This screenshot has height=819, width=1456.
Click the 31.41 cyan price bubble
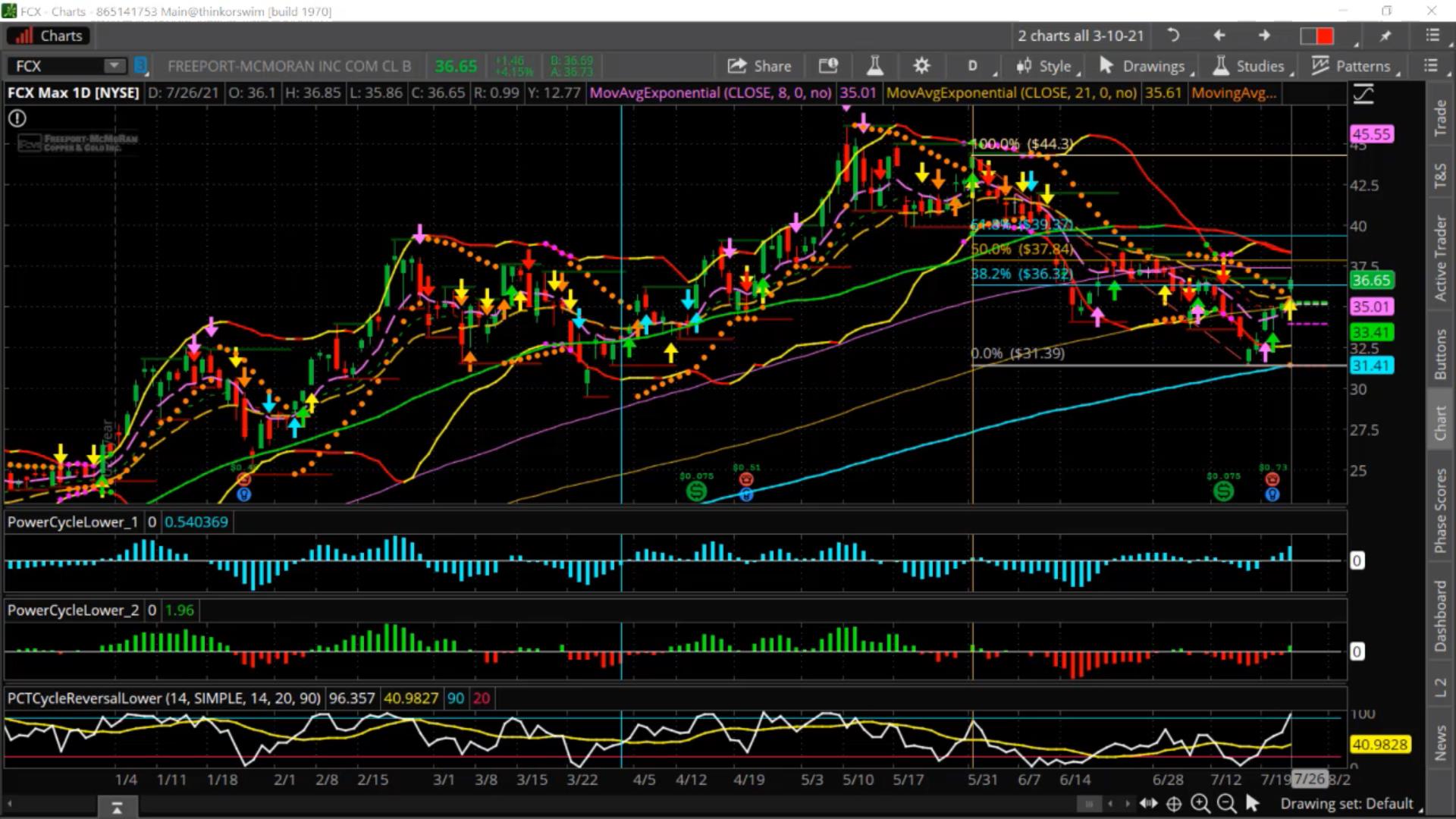pos(1371,366)
